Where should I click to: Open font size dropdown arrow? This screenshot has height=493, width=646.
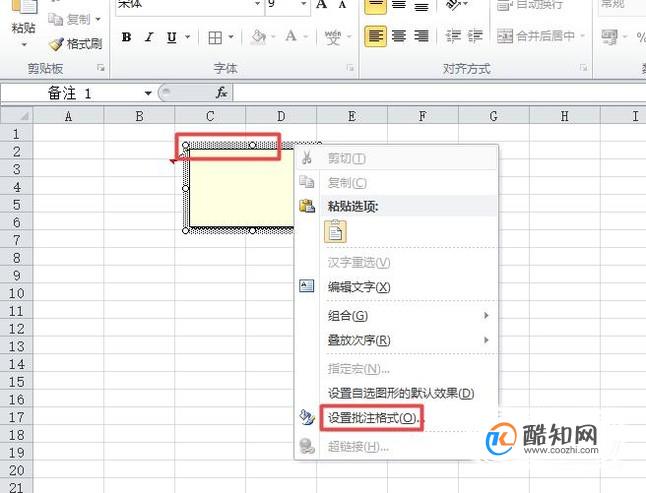pyautogui.click(x=304, y=4)
